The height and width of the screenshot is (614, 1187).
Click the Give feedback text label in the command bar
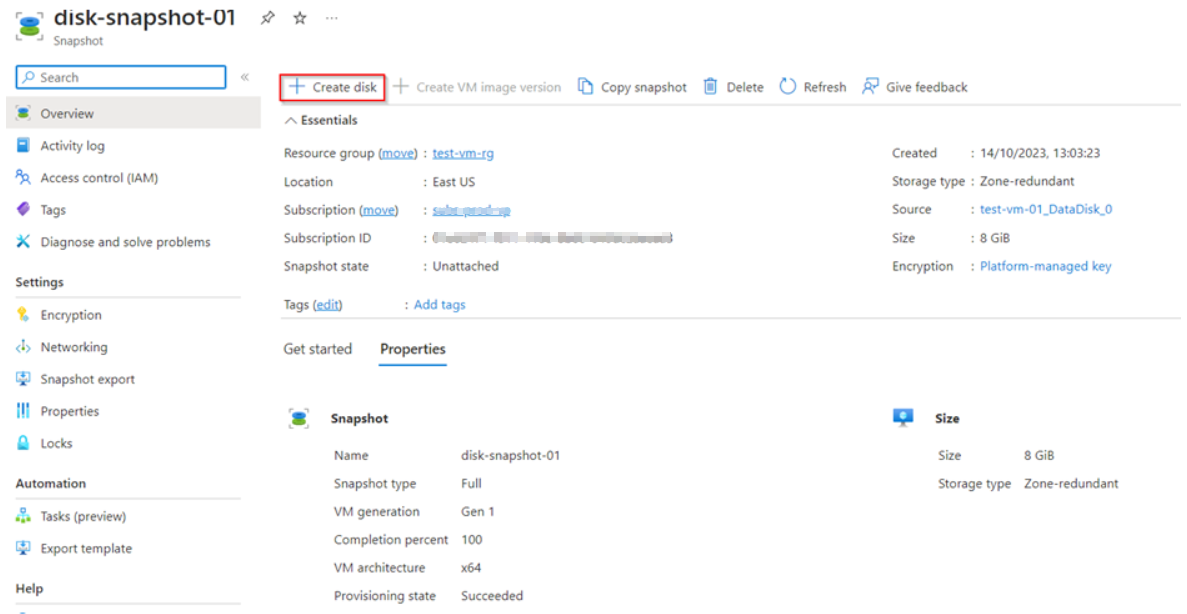pyautogui.click(x=927, y=87)
